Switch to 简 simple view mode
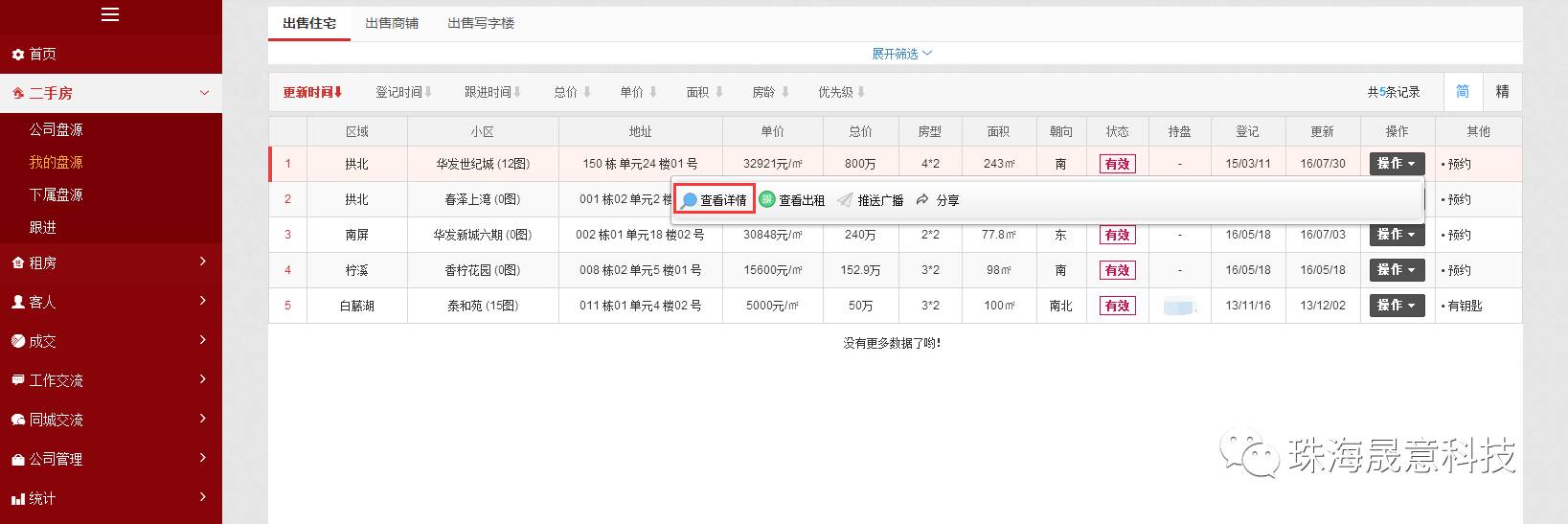Image resolution: width=1568 pixels, height=524 pixels. [x=1463, y=92]
